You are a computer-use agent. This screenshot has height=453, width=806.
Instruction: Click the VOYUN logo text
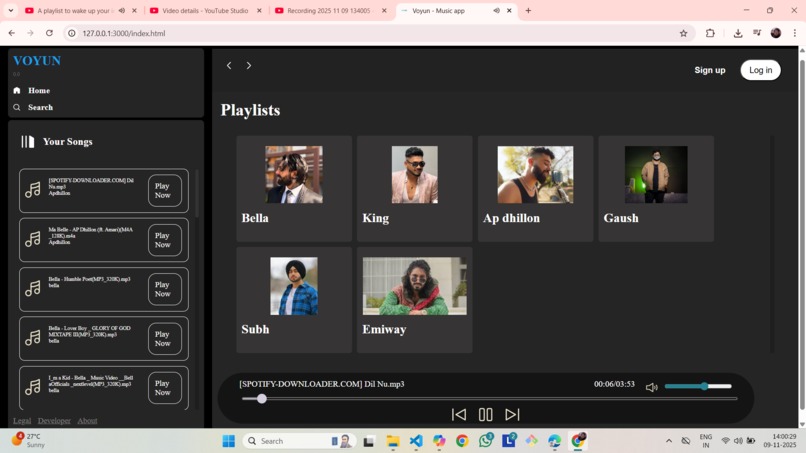pos(37,61)
